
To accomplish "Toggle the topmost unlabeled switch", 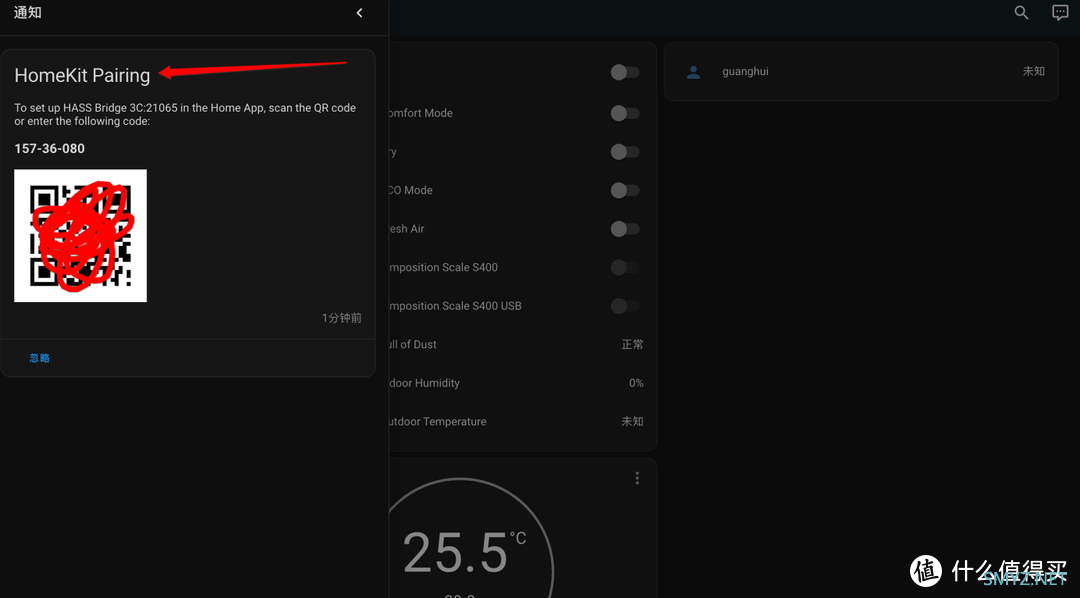I will [x=625, y=72].
